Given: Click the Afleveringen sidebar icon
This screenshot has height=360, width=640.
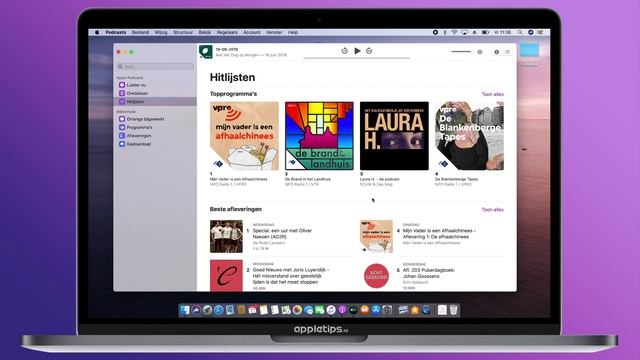Looking at the screenshot, I should point(122,136).
